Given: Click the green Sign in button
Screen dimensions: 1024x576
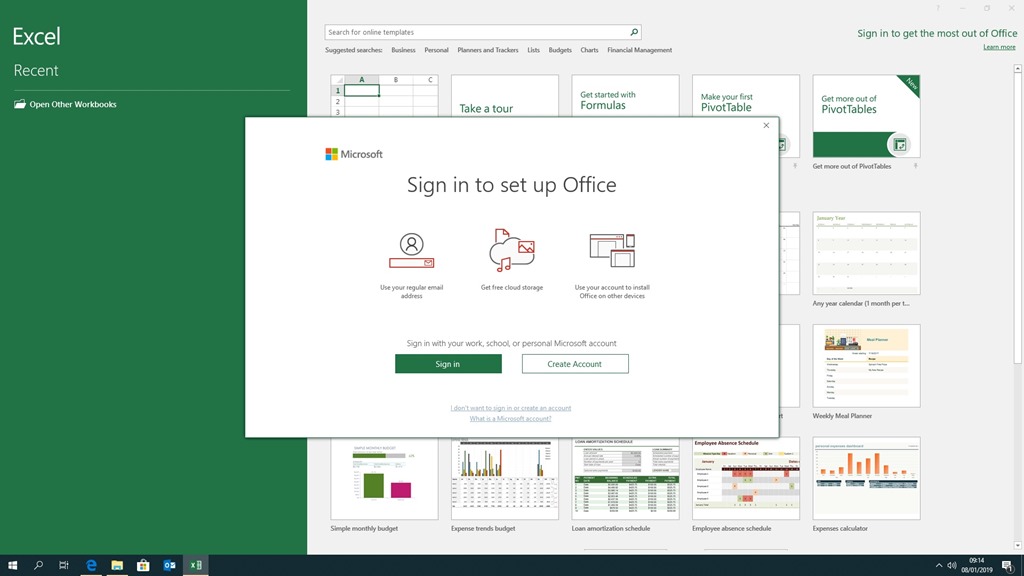Looking at the screenshot, I should 448,364.
